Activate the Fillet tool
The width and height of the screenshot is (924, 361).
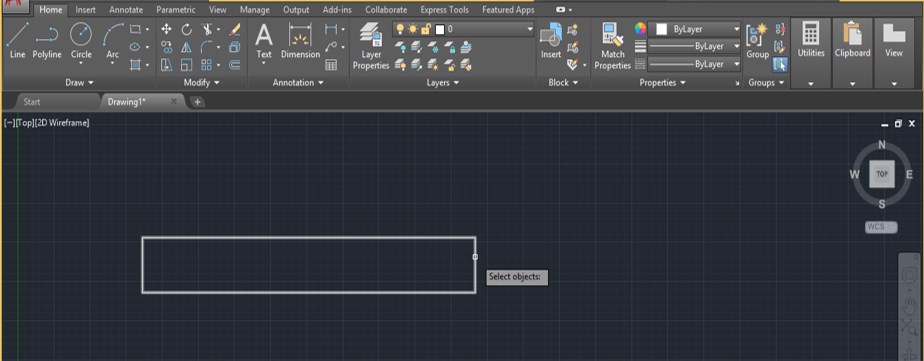[x=207, y=47]
